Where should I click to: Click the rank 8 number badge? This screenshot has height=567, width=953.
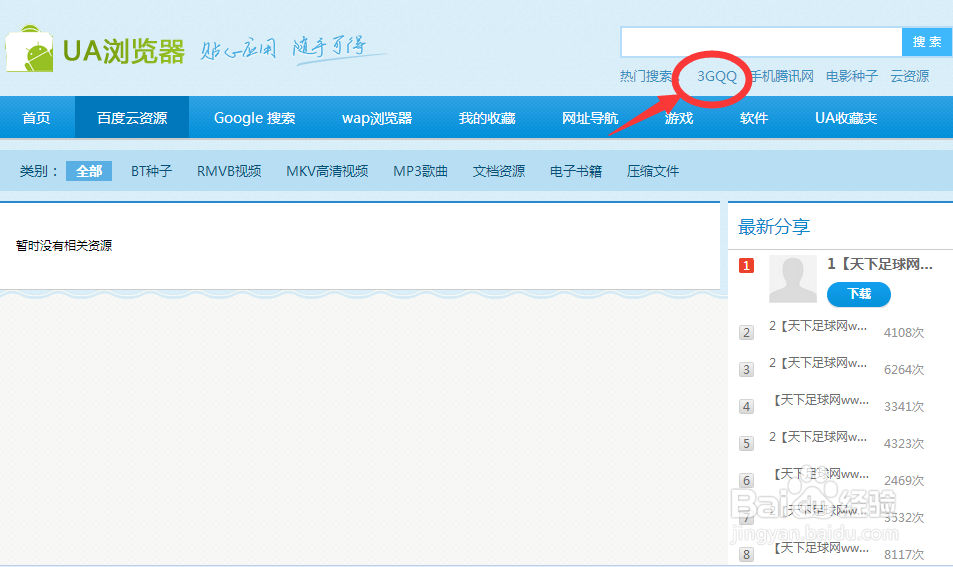(746, 554)
